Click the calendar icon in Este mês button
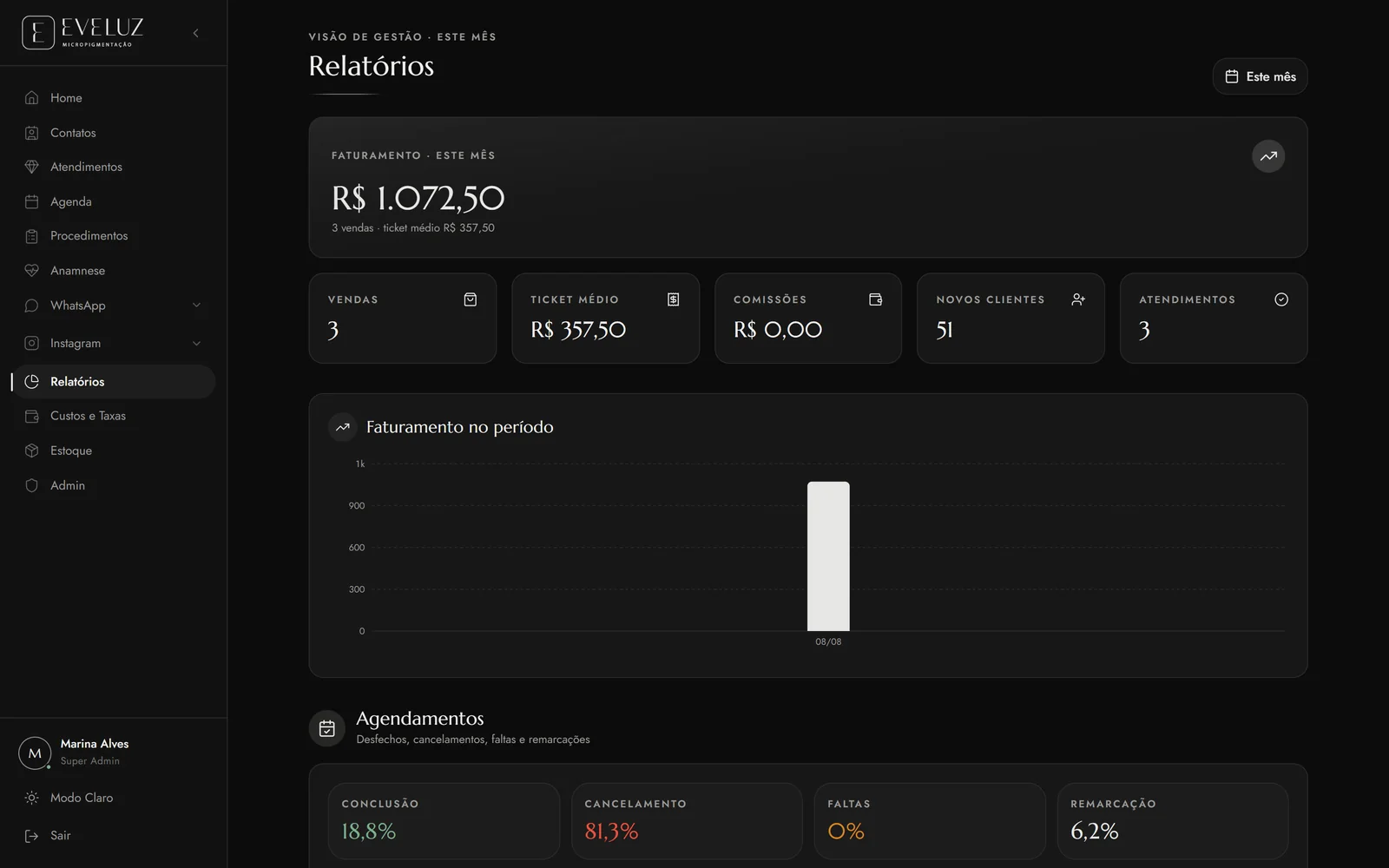The width and height of the screenshot is (1389, 868). (x=1231, y=76)
